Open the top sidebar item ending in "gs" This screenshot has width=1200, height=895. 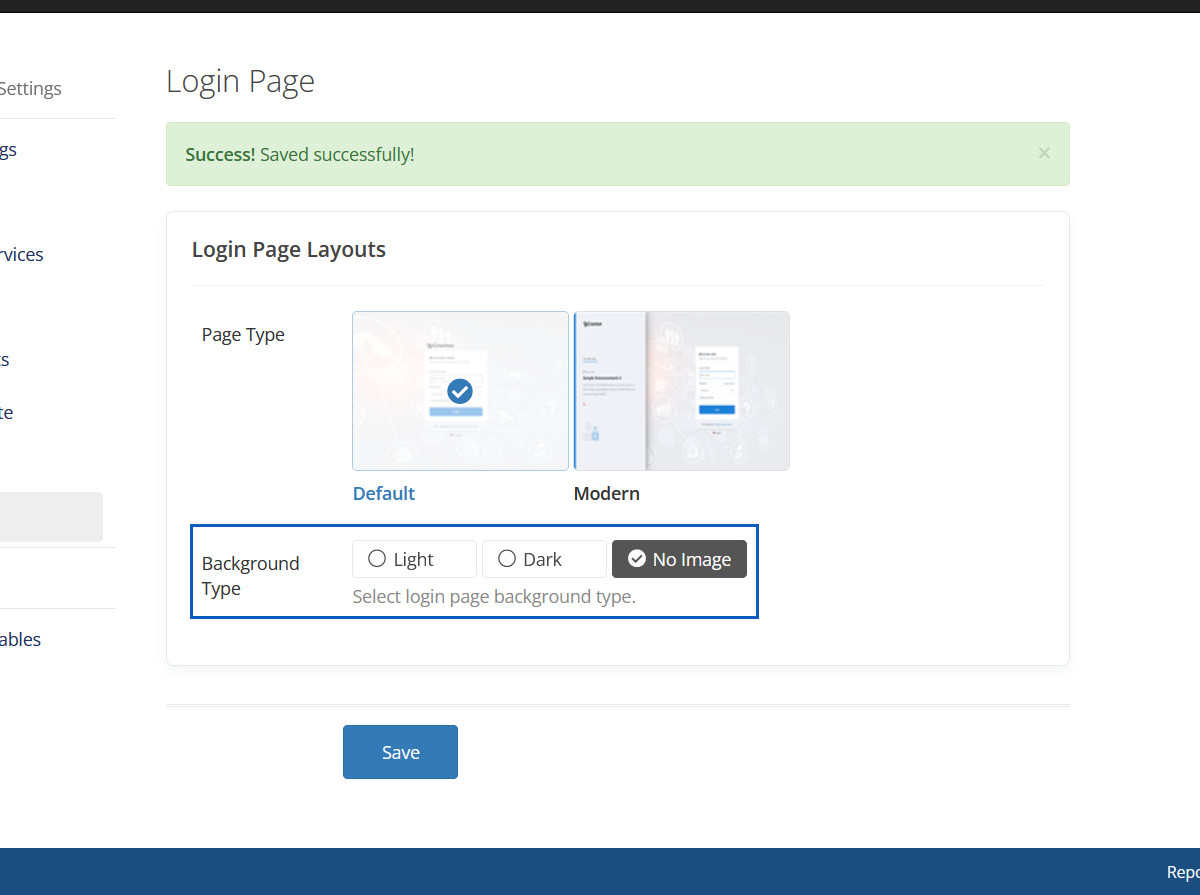[x=8, y=150]
